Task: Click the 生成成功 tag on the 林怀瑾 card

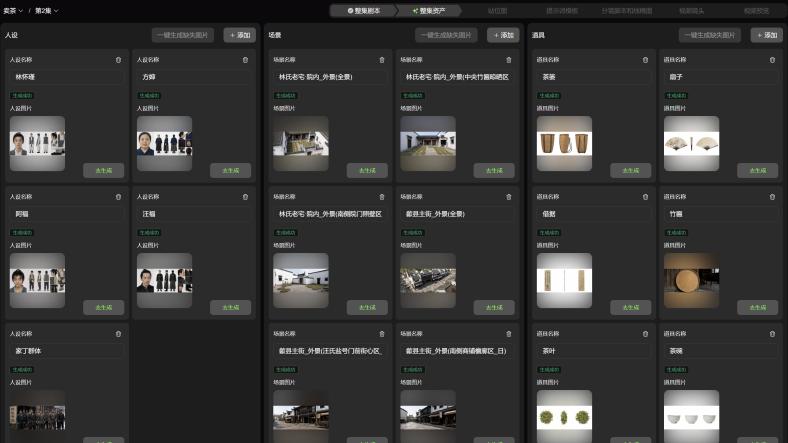Action: tap(22, 95)
